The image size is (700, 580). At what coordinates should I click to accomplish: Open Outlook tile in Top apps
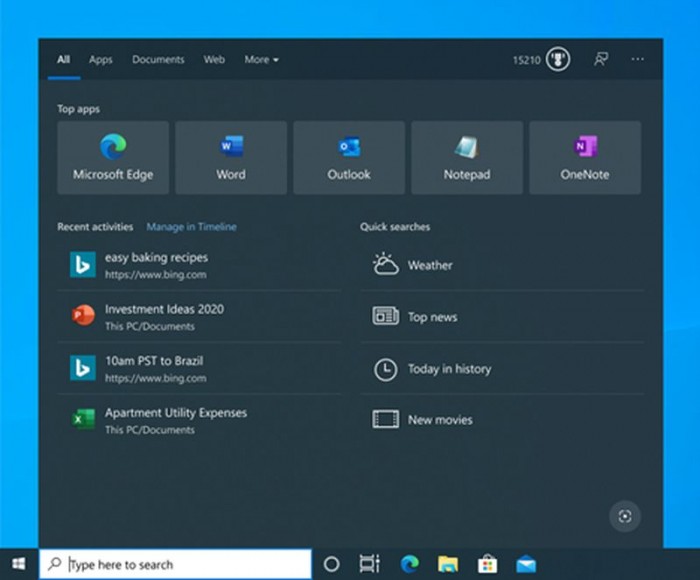tap(349, 157)
